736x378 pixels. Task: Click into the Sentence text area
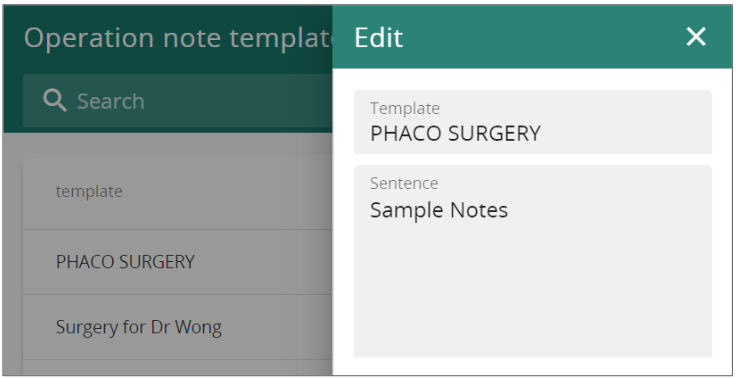(x=533, y=261)
